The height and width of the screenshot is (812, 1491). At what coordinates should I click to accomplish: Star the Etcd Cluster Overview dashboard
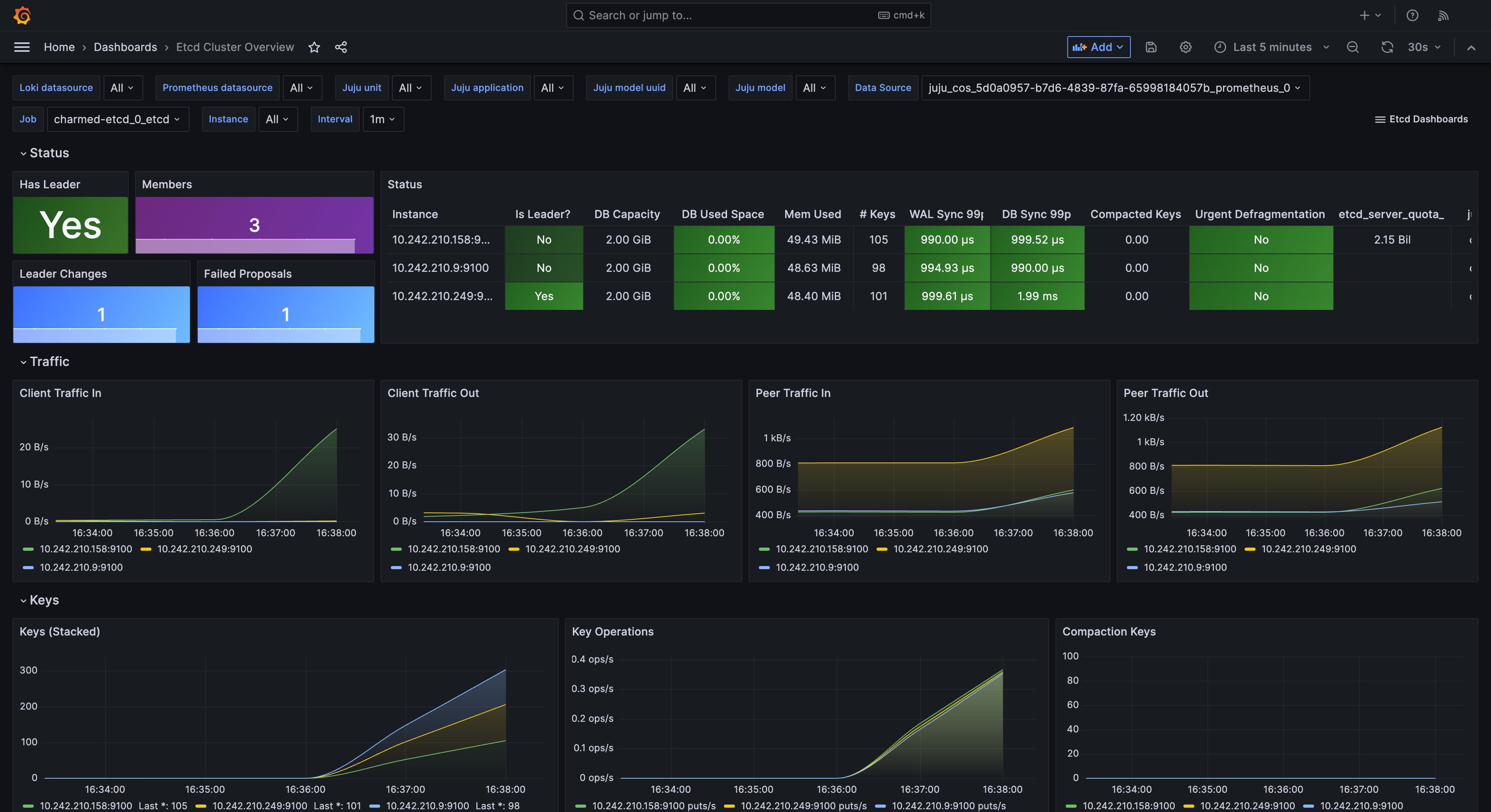[x=314, y=47]
